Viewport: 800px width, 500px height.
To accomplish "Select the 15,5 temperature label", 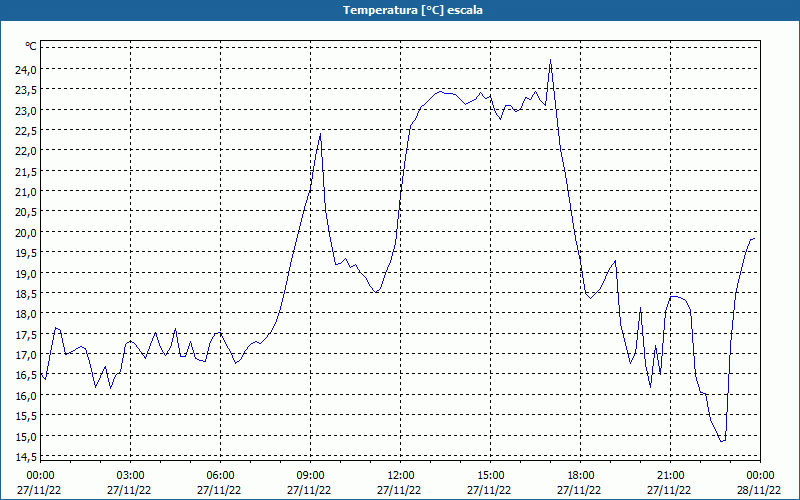I will point(26,416).
